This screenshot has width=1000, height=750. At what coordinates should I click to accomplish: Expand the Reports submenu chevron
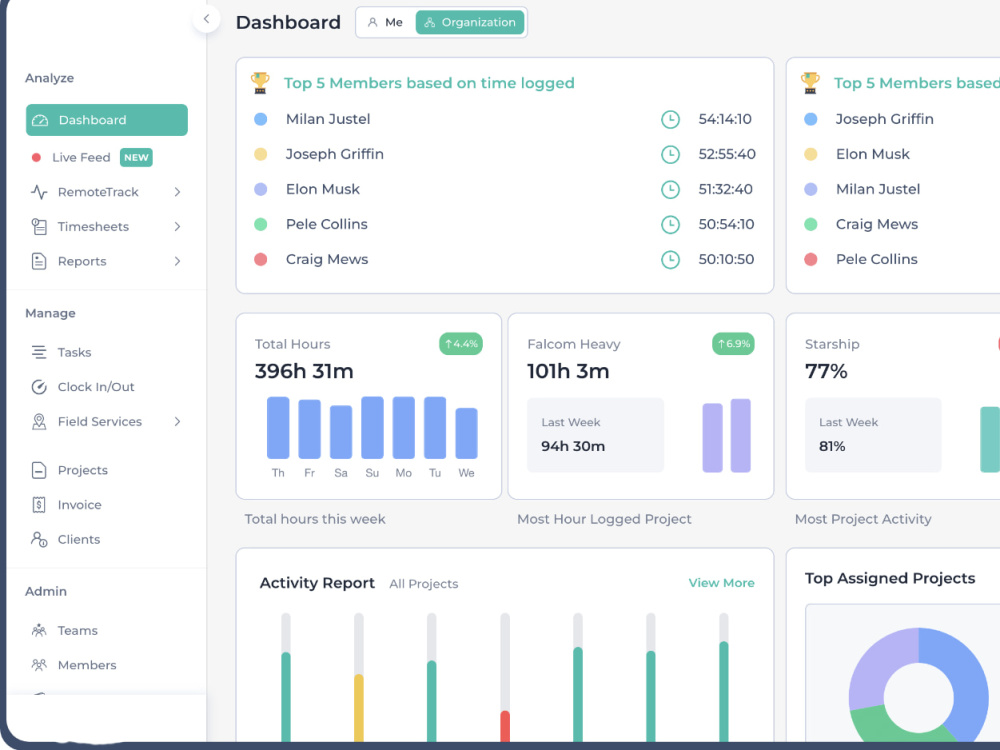(x=177, y=261)
